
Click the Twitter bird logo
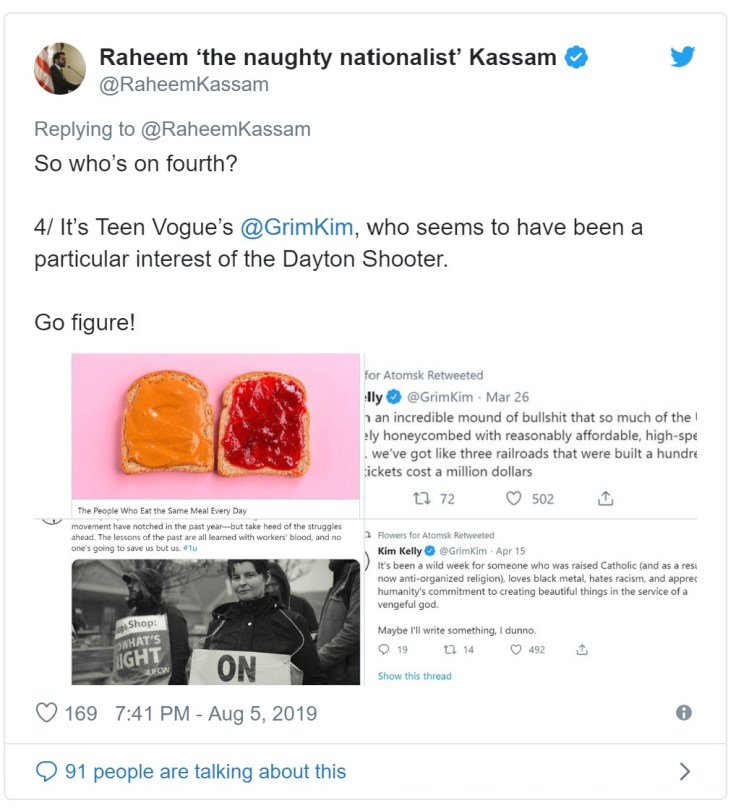pyautogui.click(x=682, y=57)
